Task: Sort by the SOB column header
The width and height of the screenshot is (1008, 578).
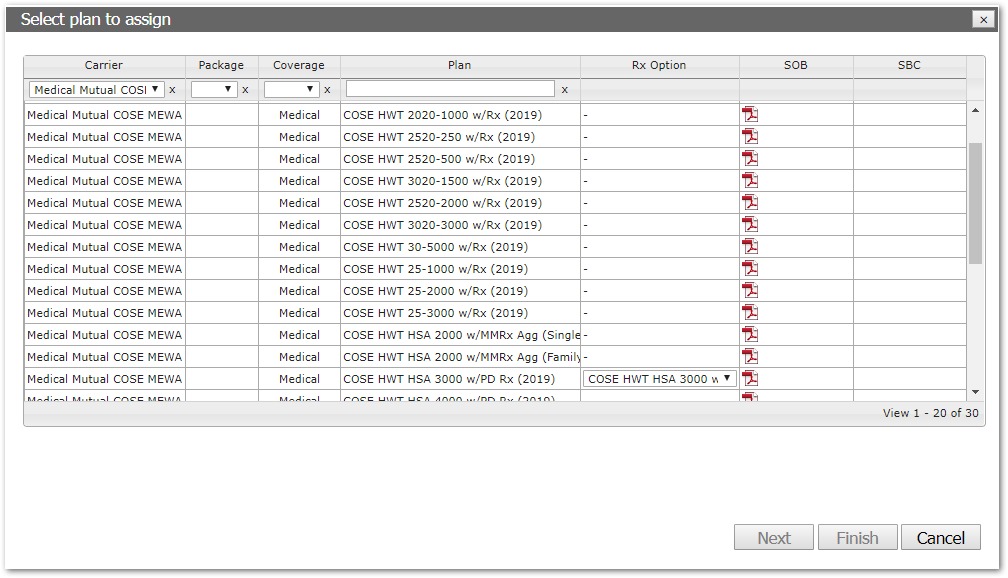Action: (x=796, y=66)
